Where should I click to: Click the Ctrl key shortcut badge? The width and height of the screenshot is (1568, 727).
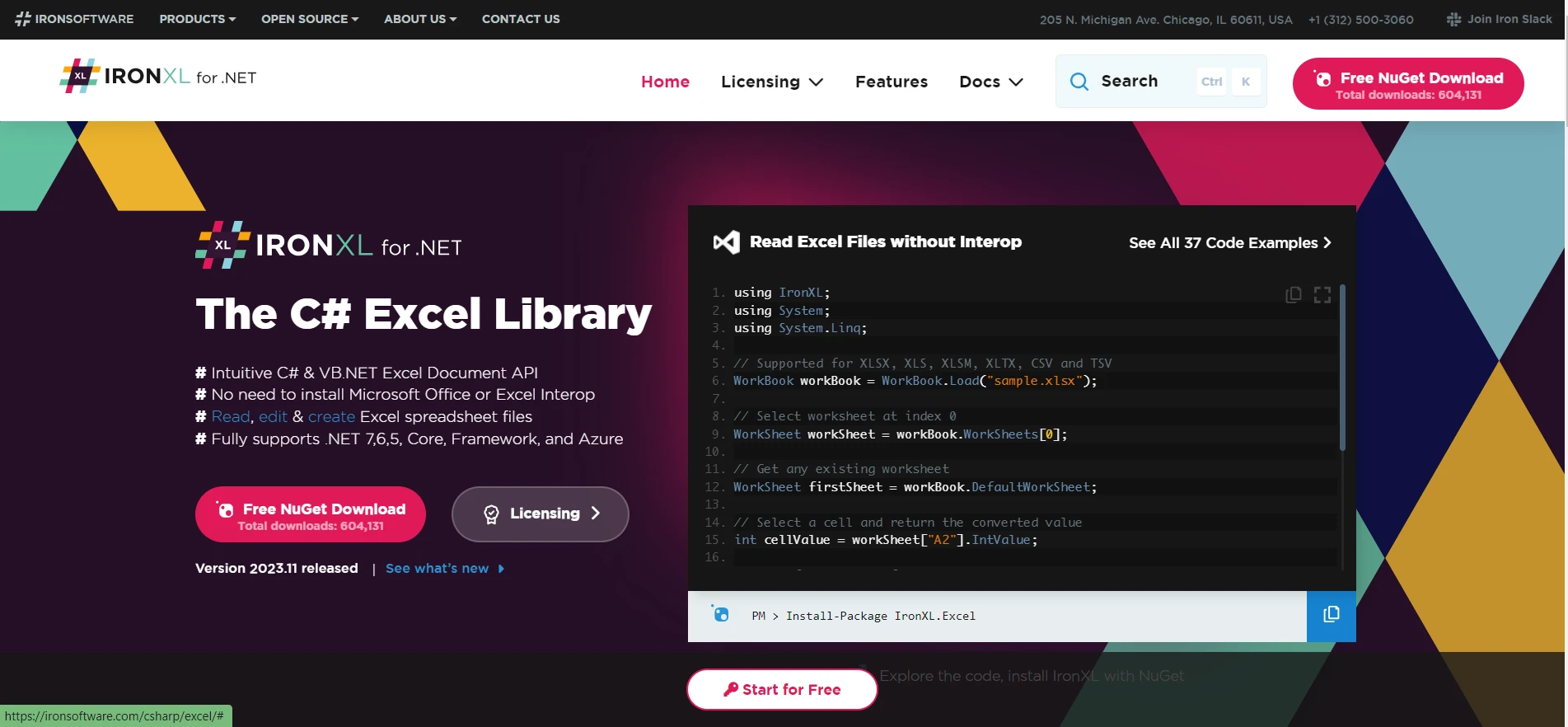[x=1211, y=82]
